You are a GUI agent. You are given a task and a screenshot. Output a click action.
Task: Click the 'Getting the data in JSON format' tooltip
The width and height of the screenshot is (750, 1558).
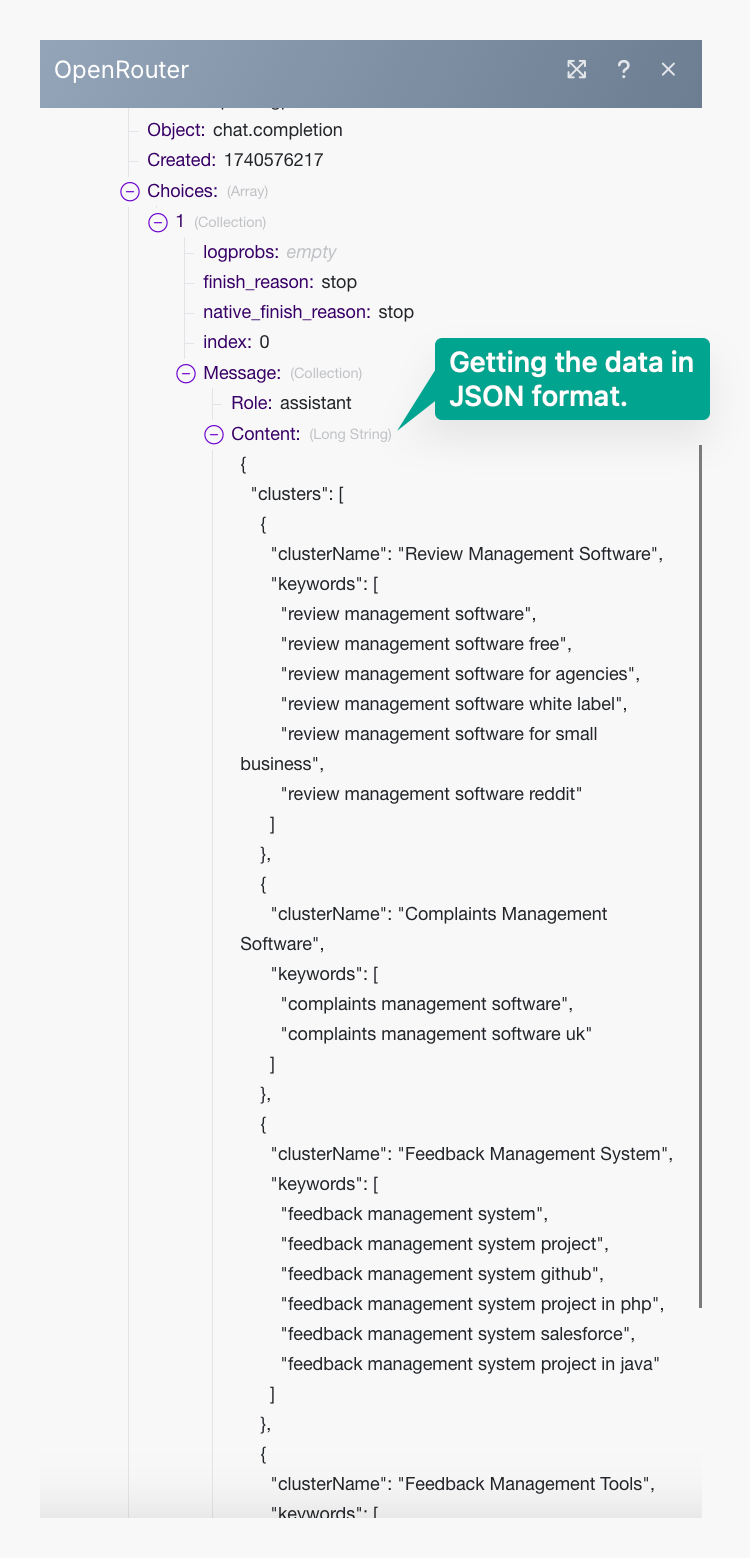[x=571, y=379]
